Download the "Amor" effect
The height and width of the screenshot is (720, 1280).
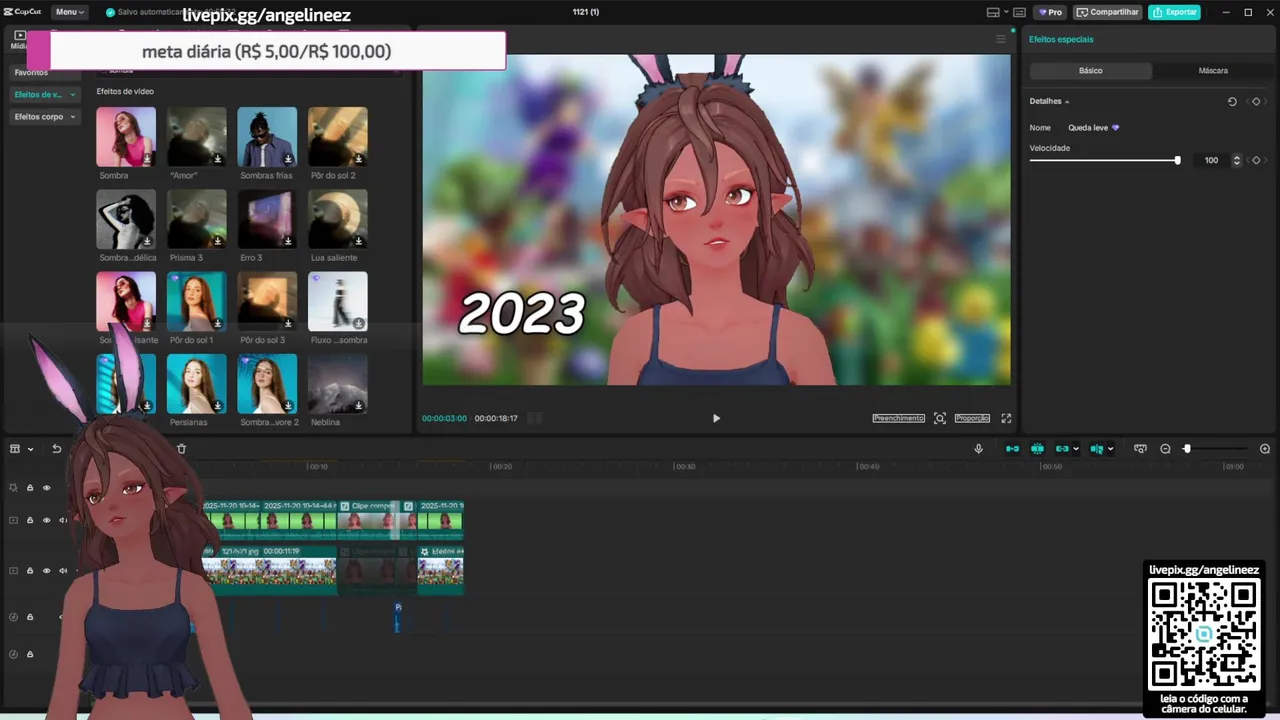[x=217, y=158]
